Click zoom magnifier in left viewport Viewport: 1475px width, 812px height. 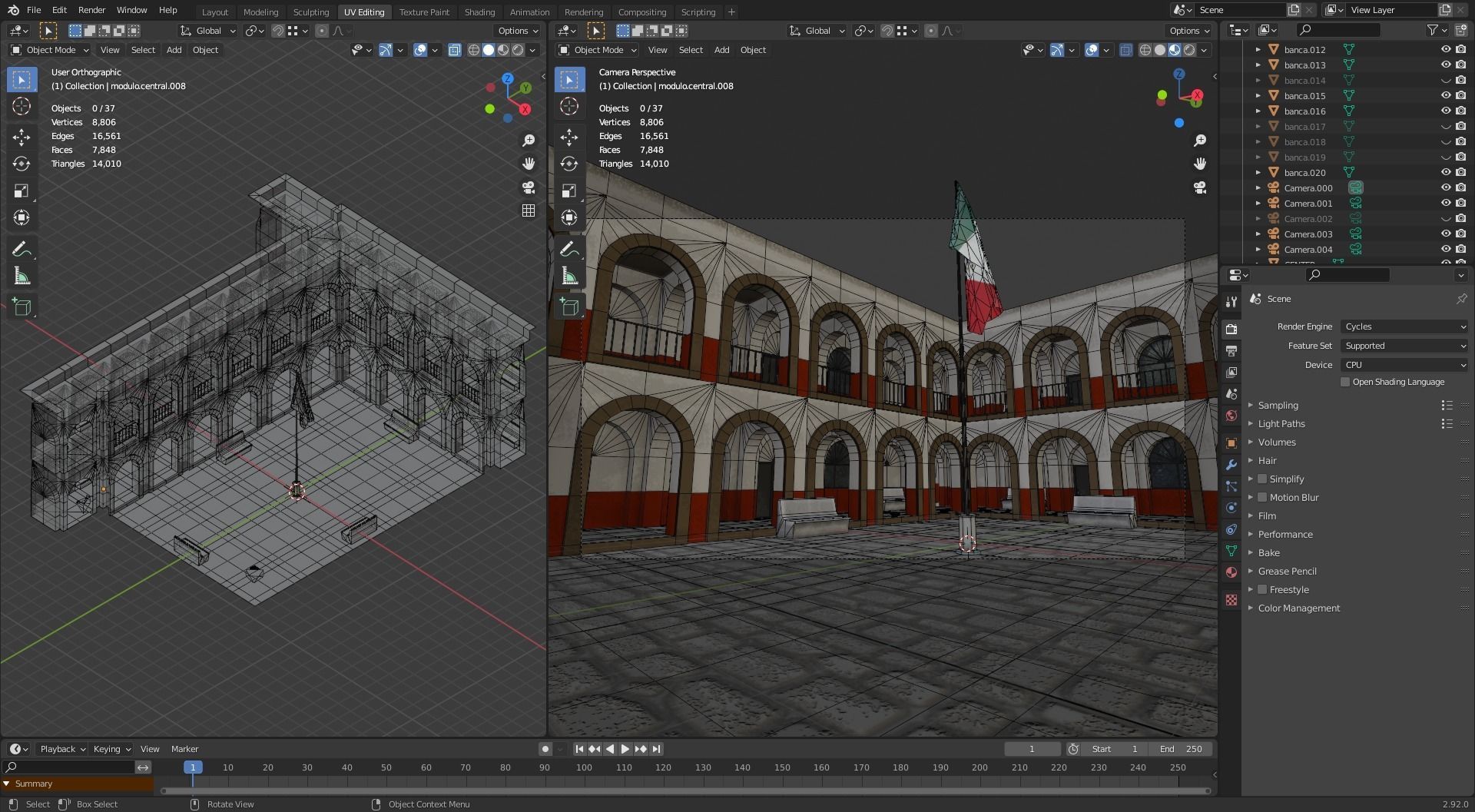(529, 141)
